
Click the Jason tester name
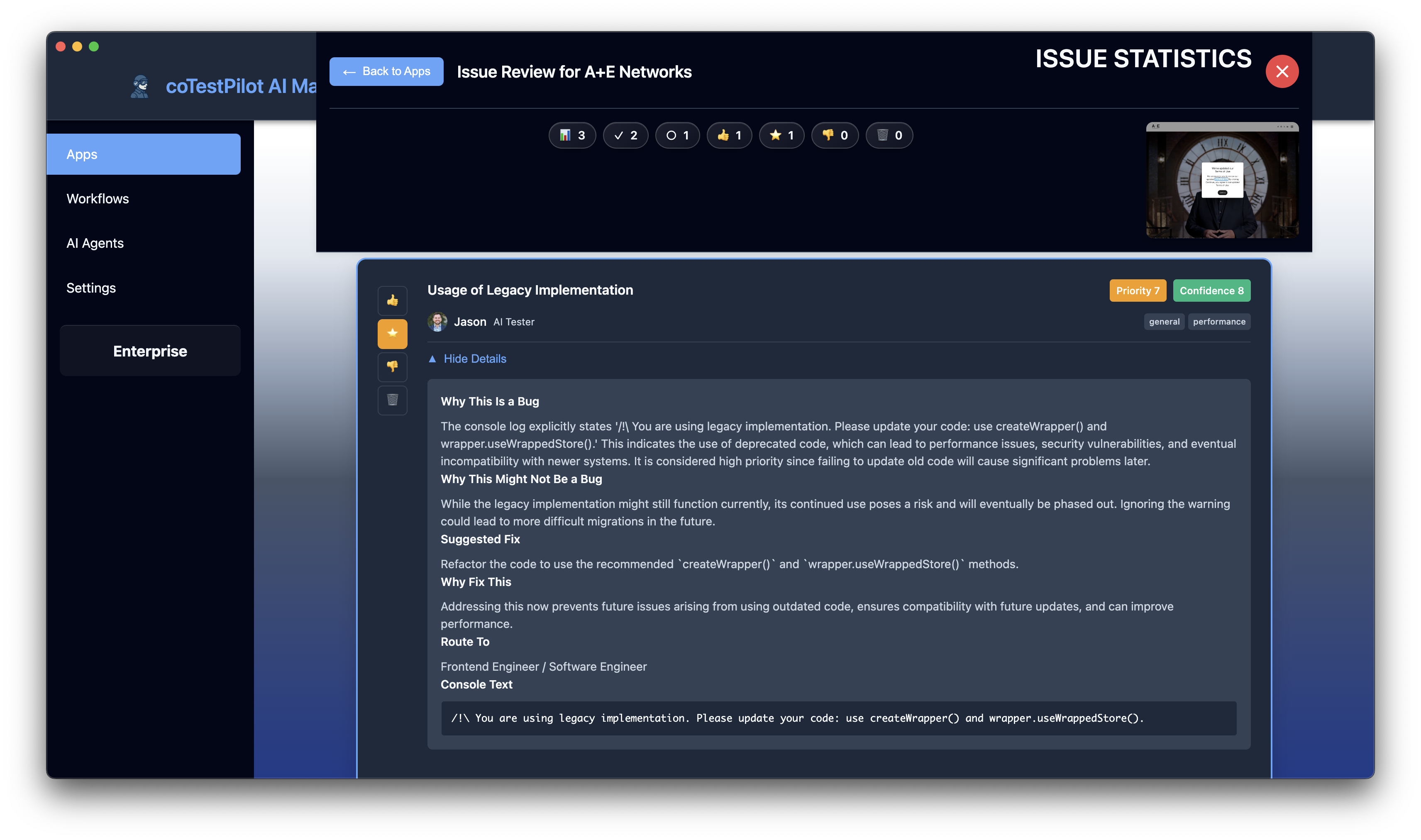470,322
